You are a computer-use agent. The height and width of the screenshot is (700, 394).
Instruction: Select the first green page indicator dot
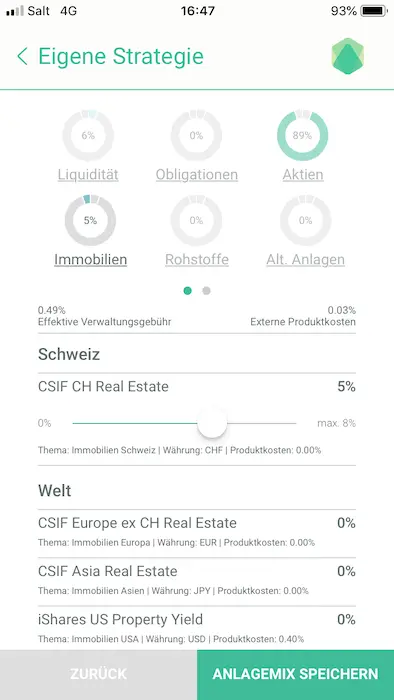(188, 291)
